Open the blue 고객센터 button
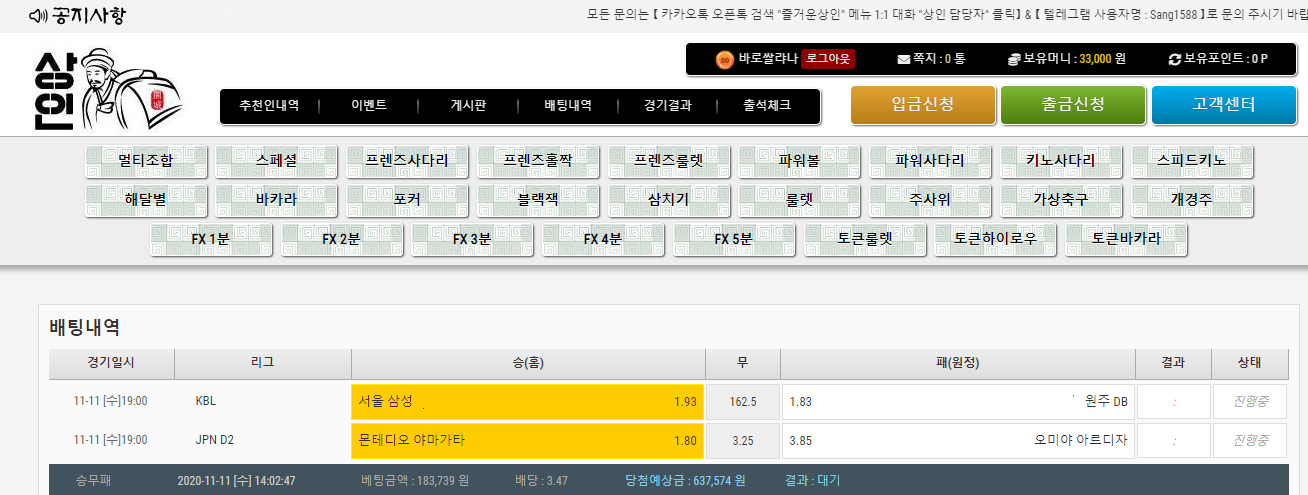Viewport: 1308px width, 495px height. click(1223, 105)
